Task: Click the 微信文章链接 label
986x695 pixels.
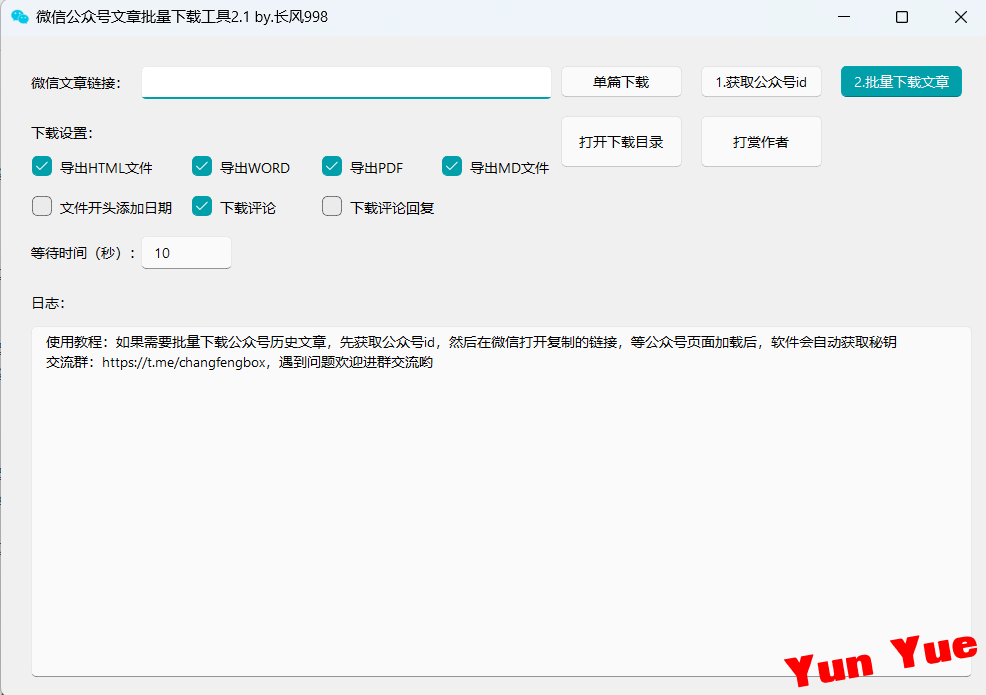Action: coord(76,83)
